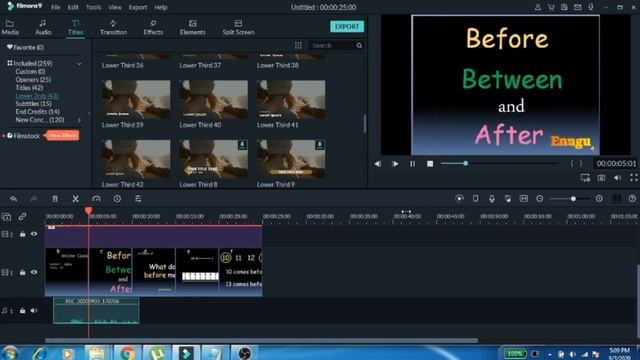Open the Export menu

(x=138, y=7)
